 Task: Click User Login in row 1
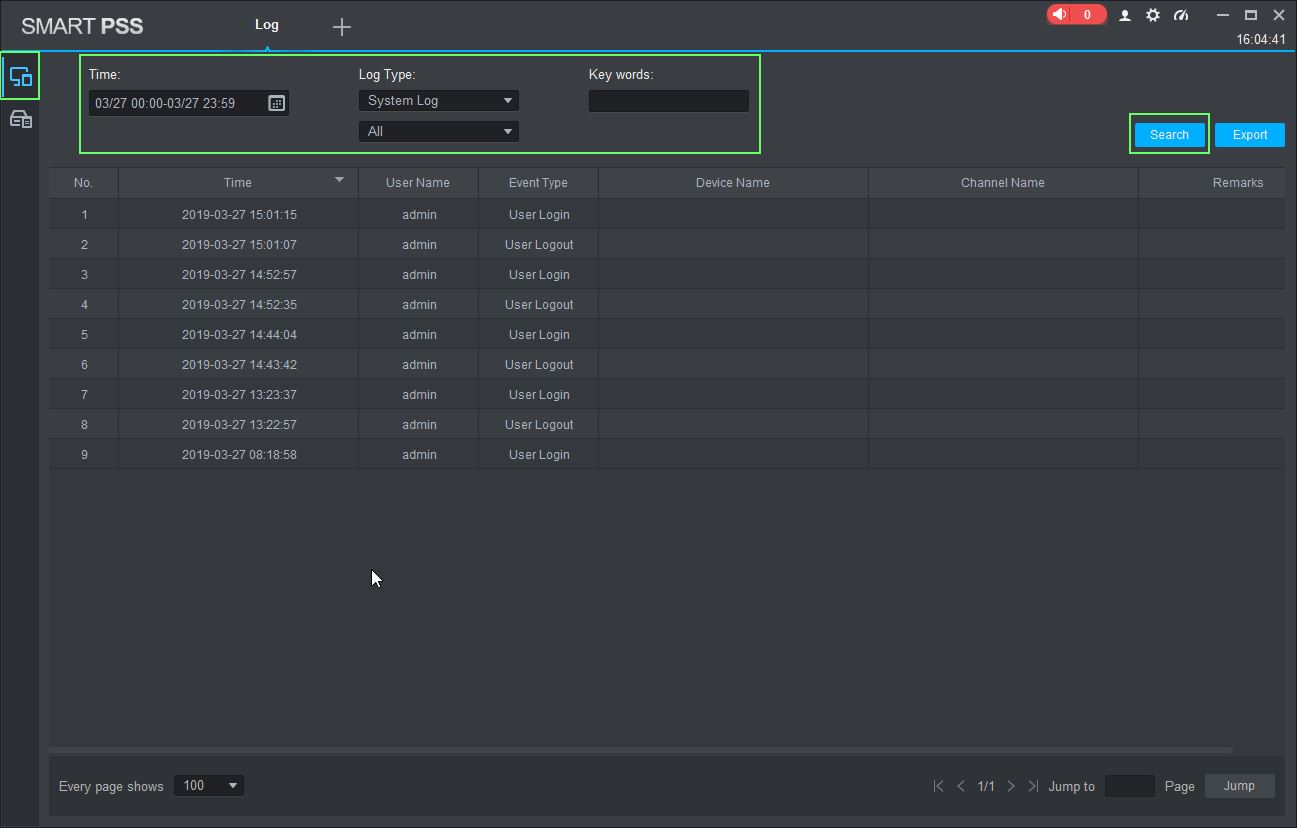pyautogui.click(x=539, y=215)
